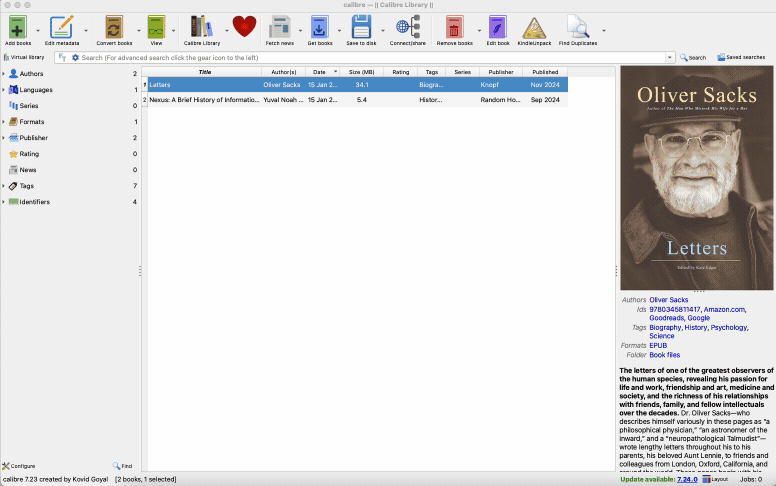Click in the main search input field
Screen dimensions: 776x486
click(371, 57)
